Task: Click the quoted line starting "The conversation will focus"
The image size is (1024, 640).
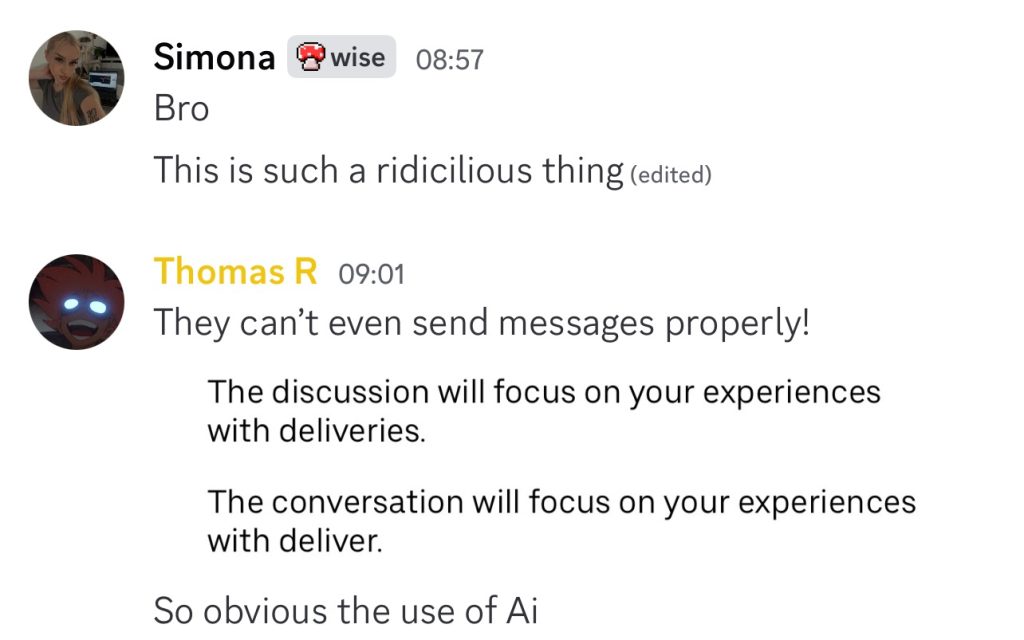Action: [x=561, y=501]
